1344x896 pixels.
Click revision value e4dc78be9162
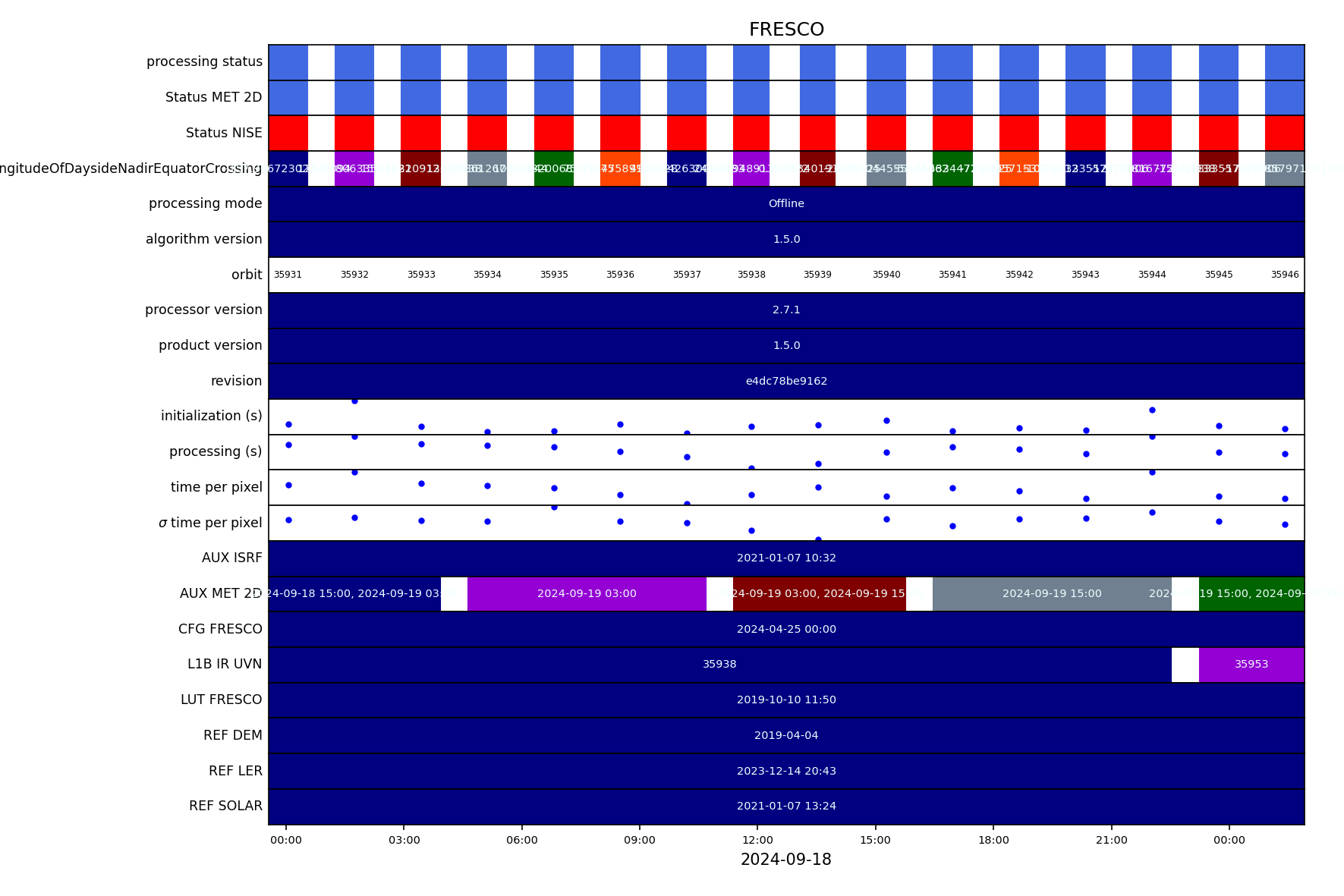[x=786, y=381]
